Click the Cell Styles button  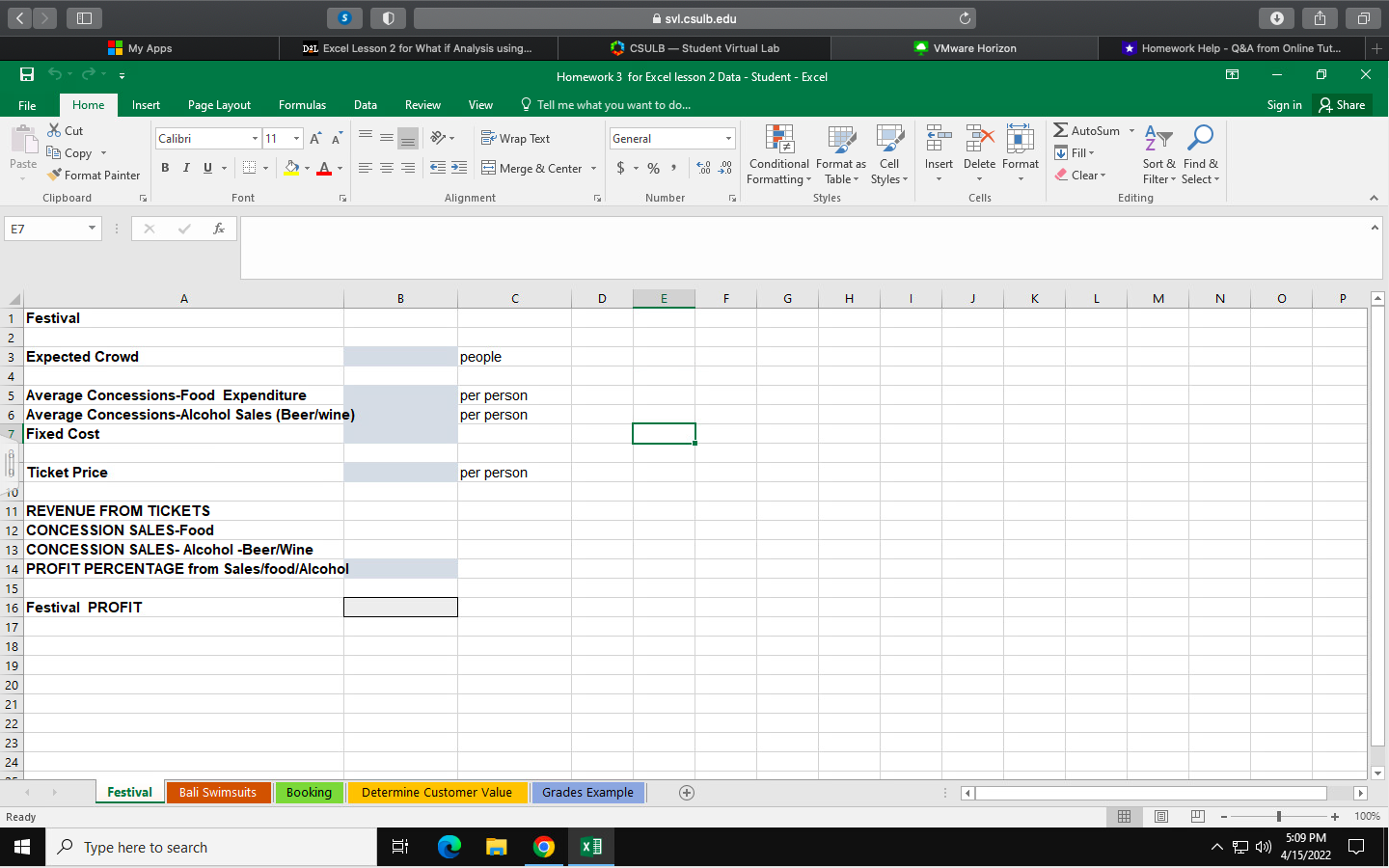click(x=888, y=156)
